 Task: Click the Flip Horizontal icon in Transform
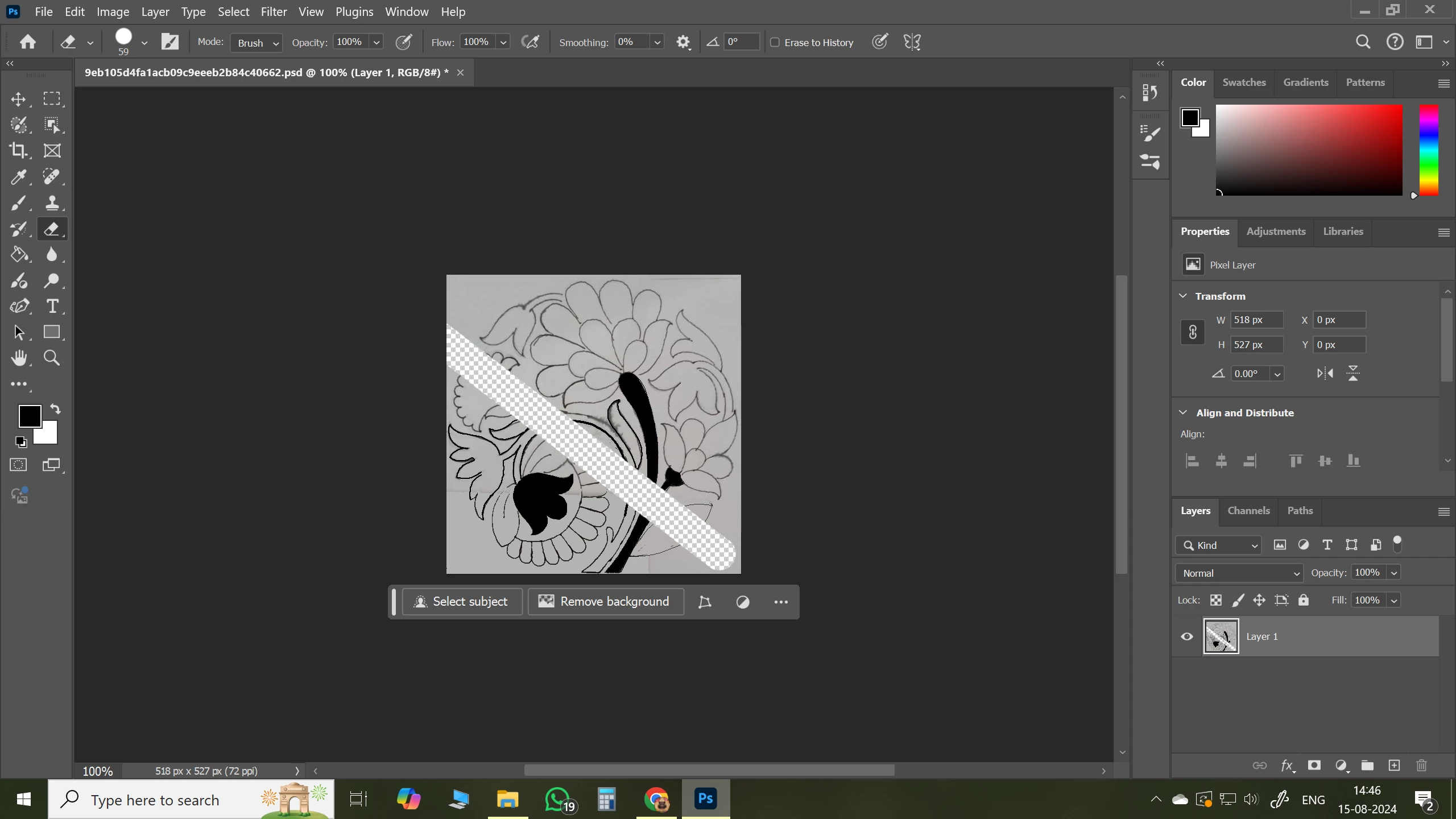(1325, 374)
